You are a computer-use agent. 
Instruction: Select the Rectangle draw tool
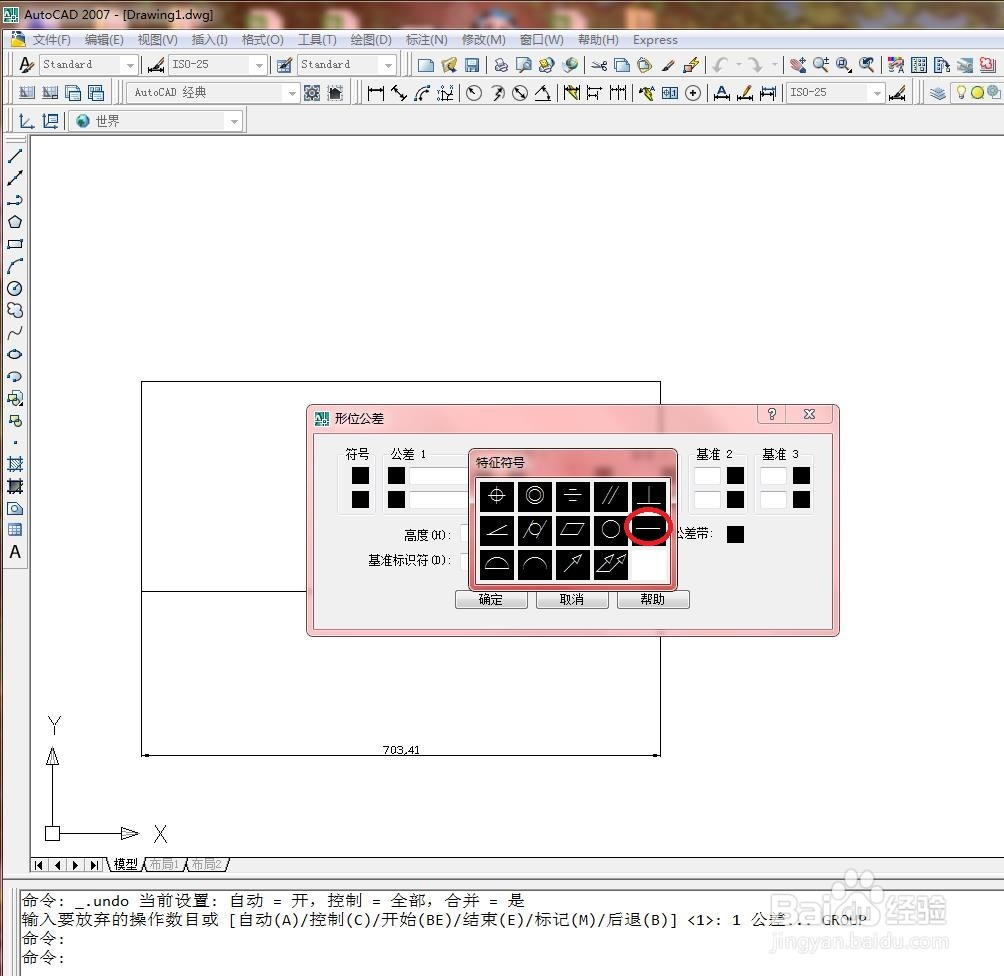(15, 244)
